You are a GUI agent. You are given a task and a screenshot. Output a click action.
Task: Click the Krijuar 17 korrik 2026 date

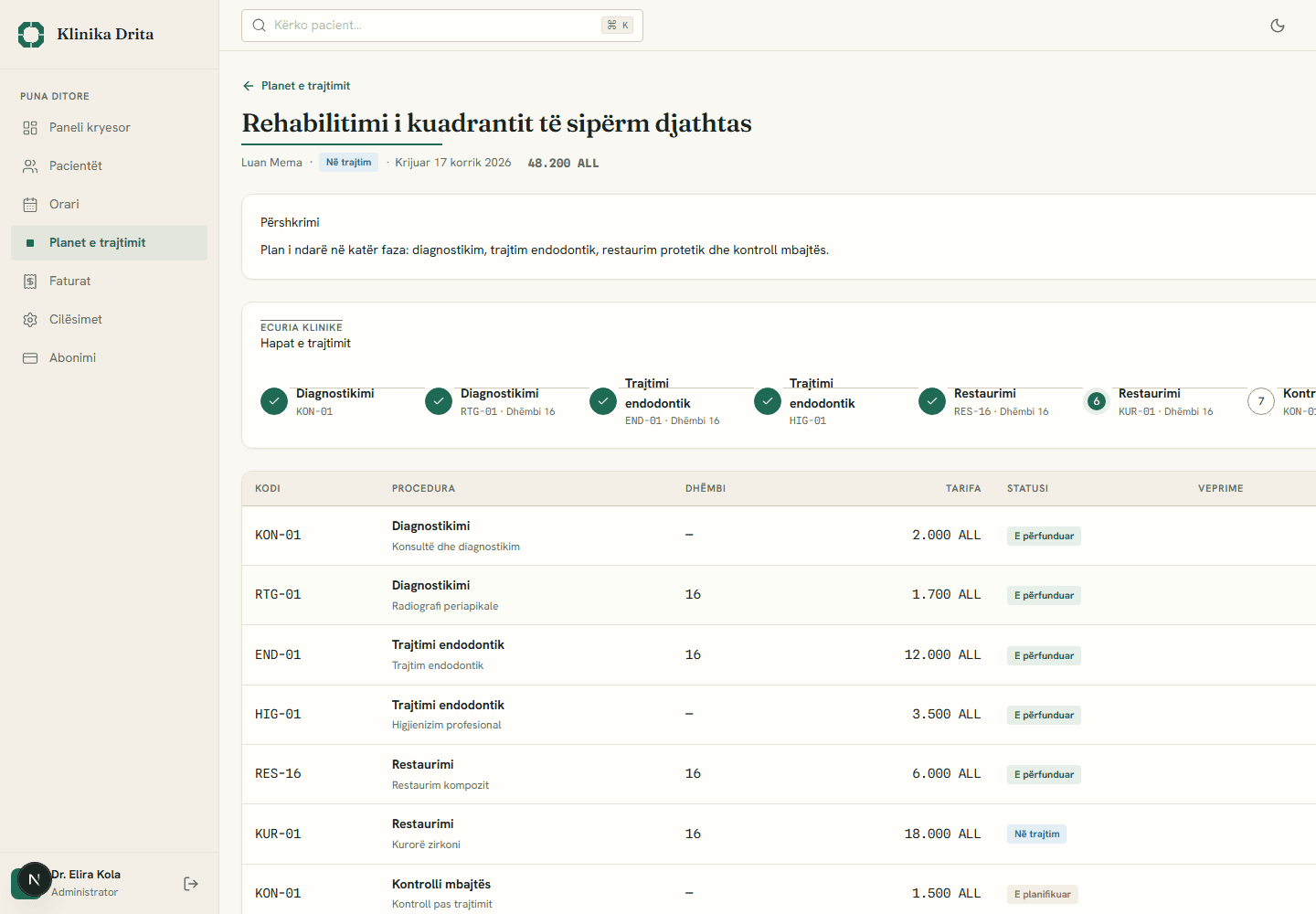point(453,163)
